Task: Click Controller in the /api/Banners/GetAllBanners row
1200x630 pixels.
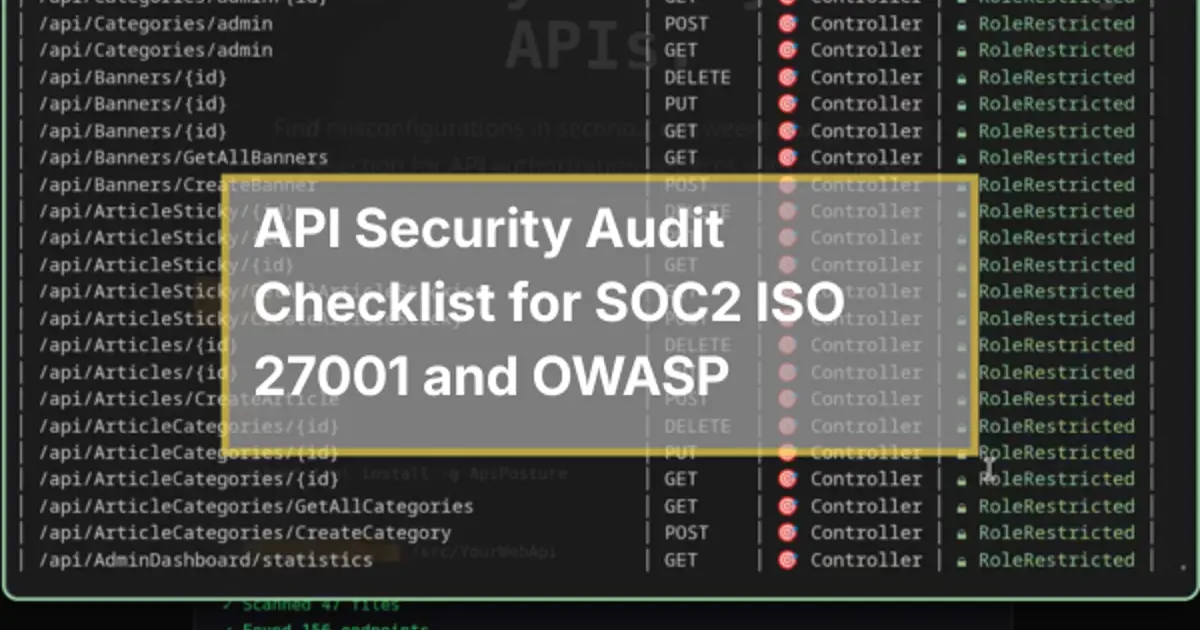Action: click(866, 157)
